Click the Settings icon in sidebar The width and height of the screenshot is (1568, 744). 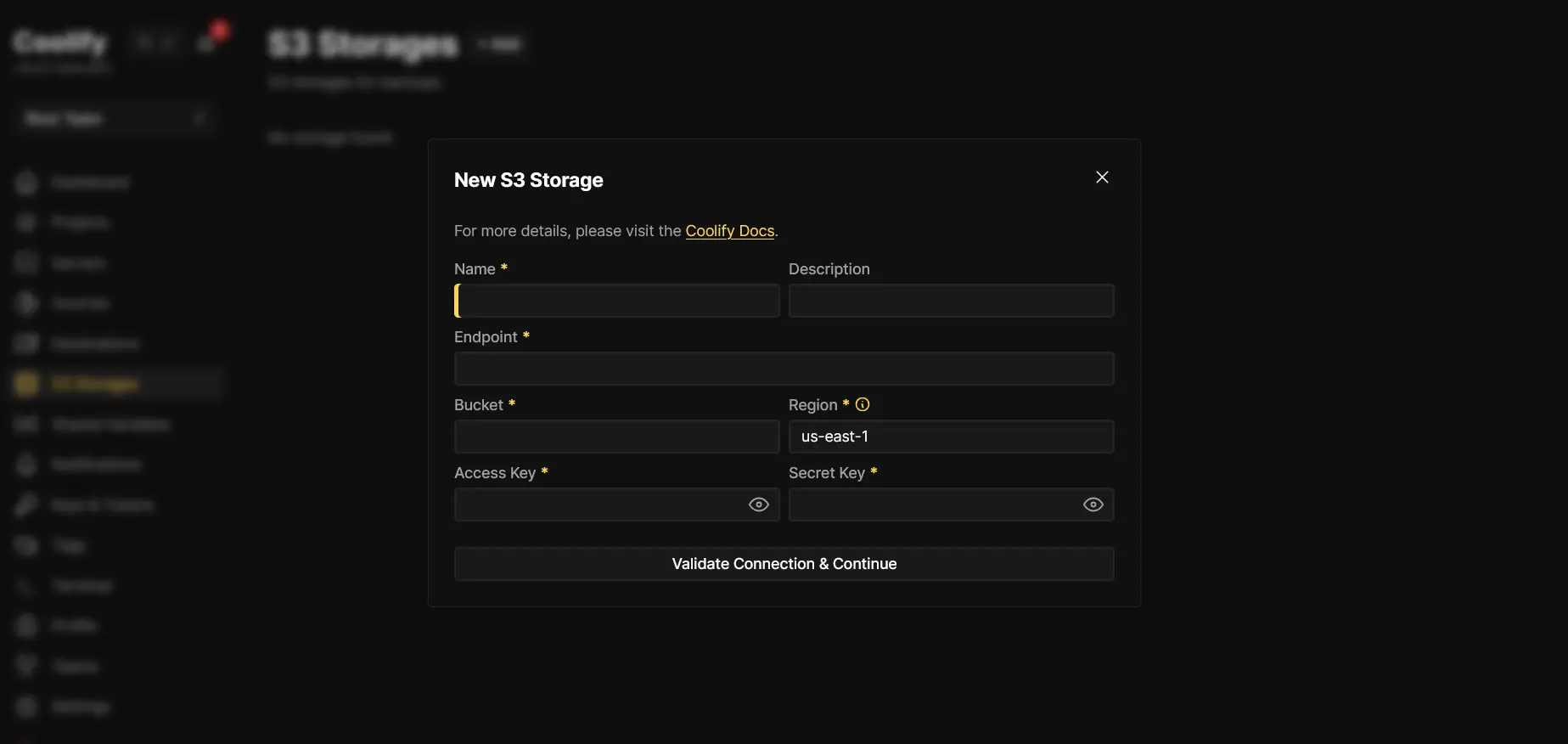tap(26, 707)
